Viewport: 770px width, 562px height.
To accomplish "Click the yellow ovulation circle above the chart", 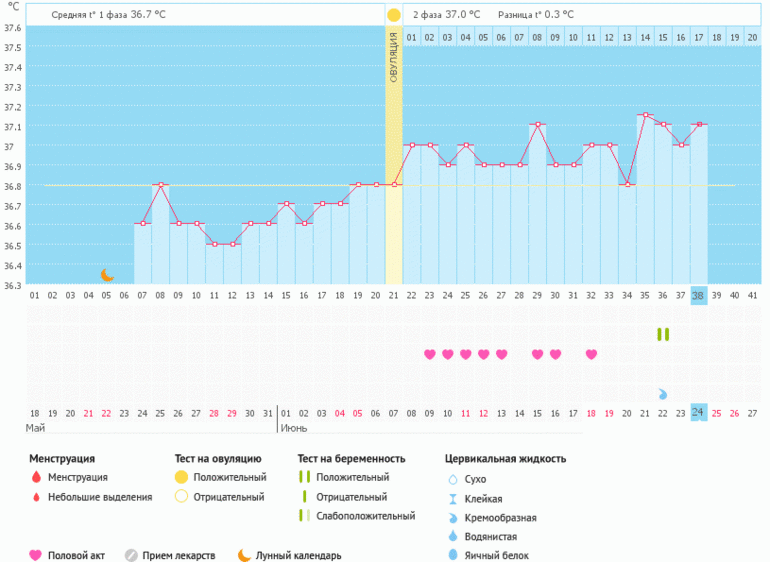I will pyautogui.click(x=394, y=15).
